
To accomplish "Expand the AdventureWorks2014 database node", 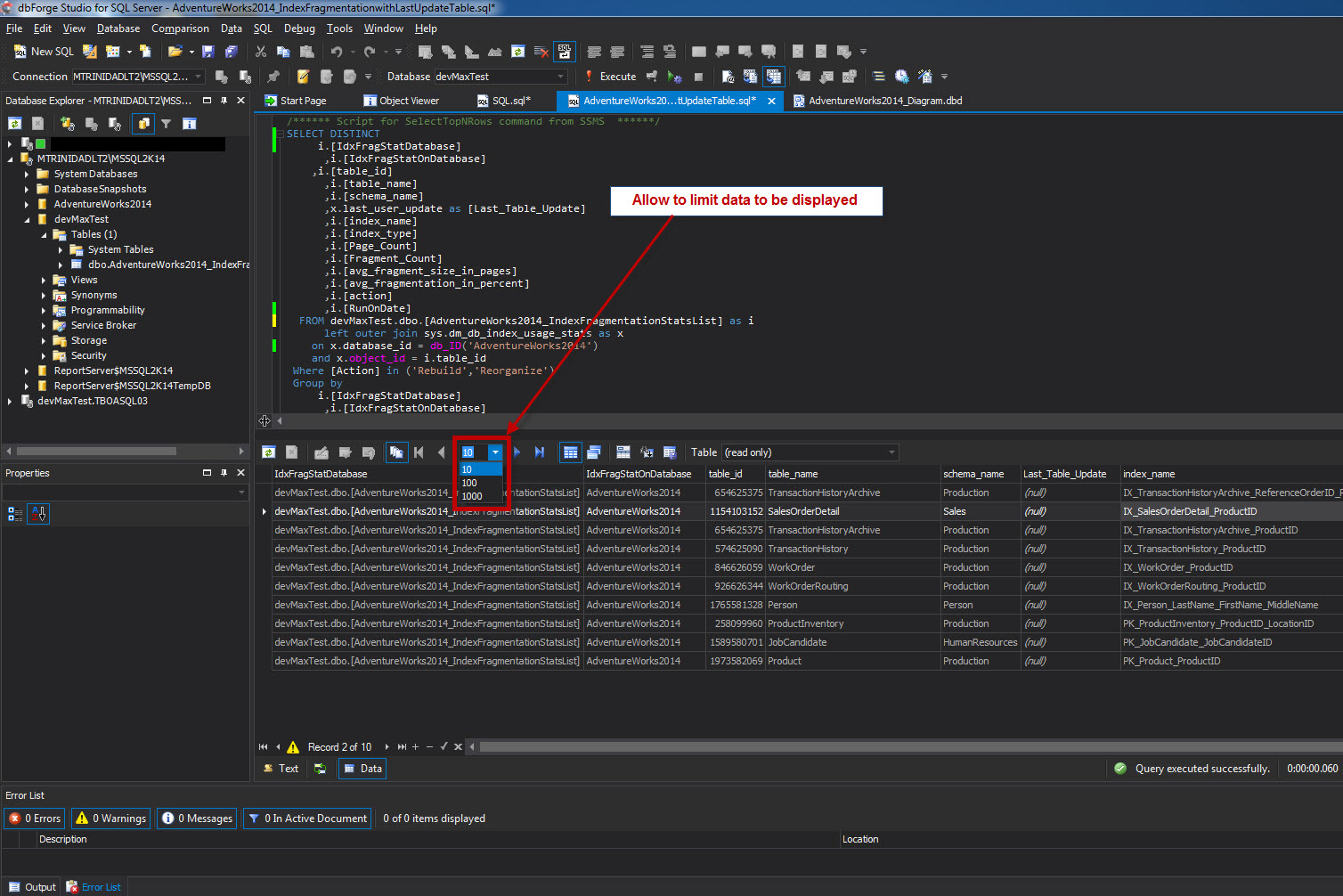I will (27, 204).
